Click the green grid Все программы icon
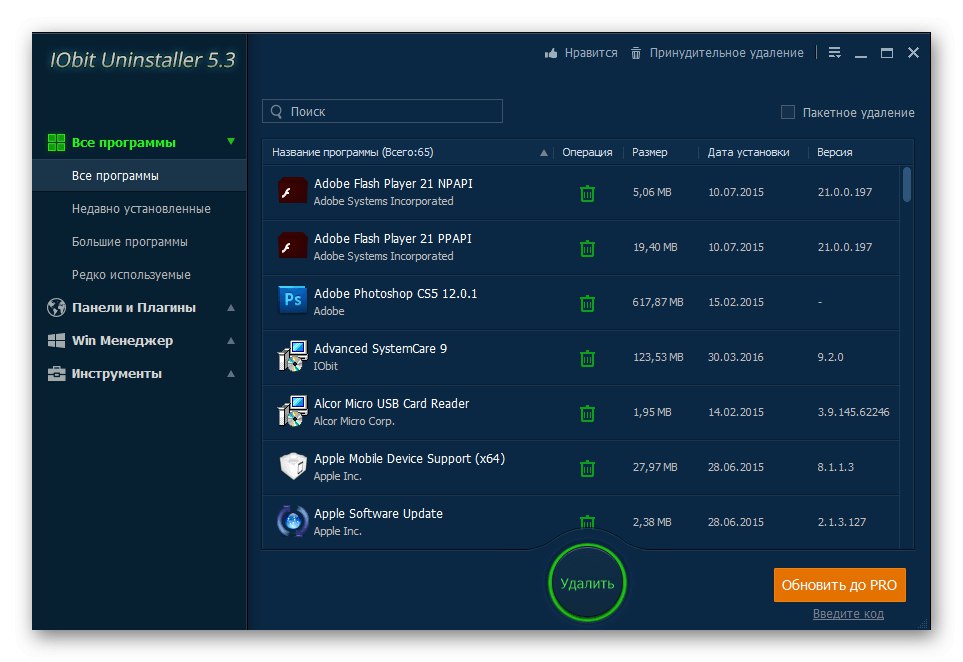This screenshot has width=963, height=662. (x=56, y=142)
